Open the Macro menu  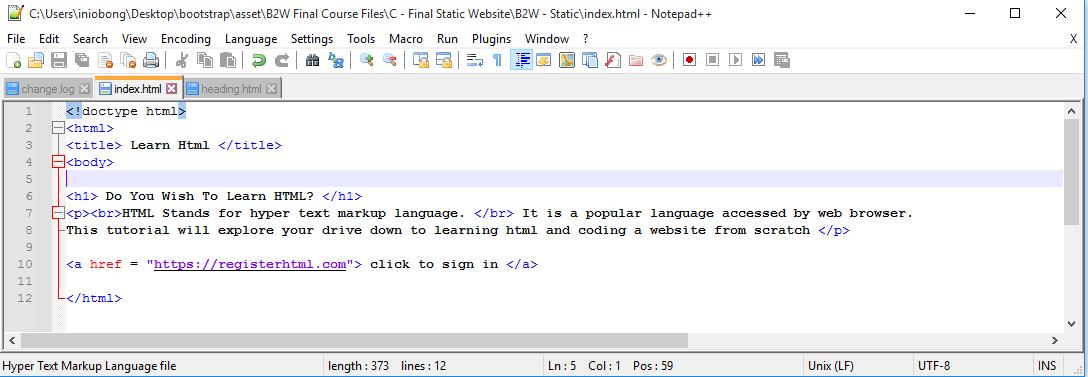coord(406,39)
